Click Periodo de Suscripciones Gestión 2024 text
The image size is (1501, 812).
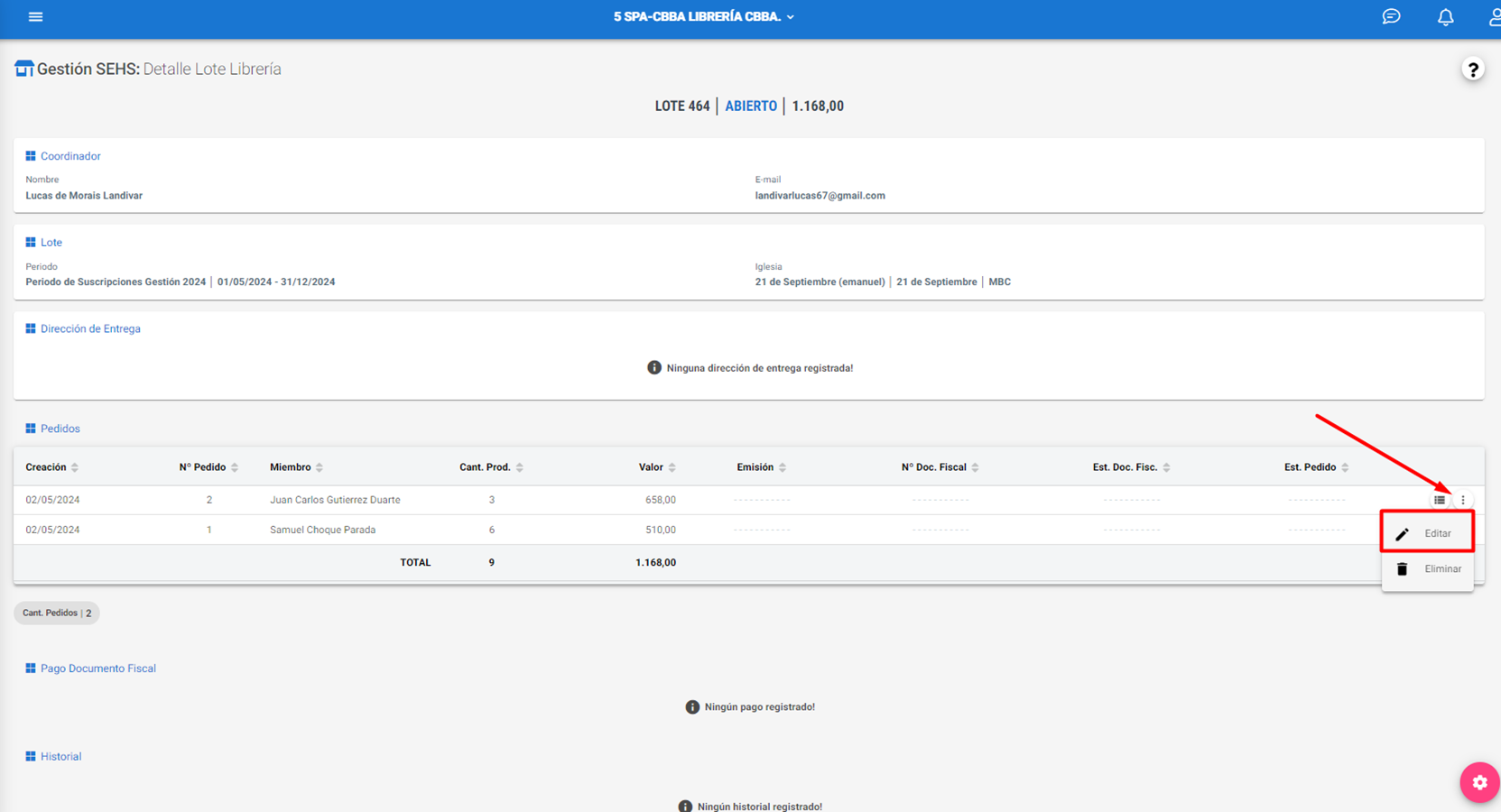pos(116,282)
